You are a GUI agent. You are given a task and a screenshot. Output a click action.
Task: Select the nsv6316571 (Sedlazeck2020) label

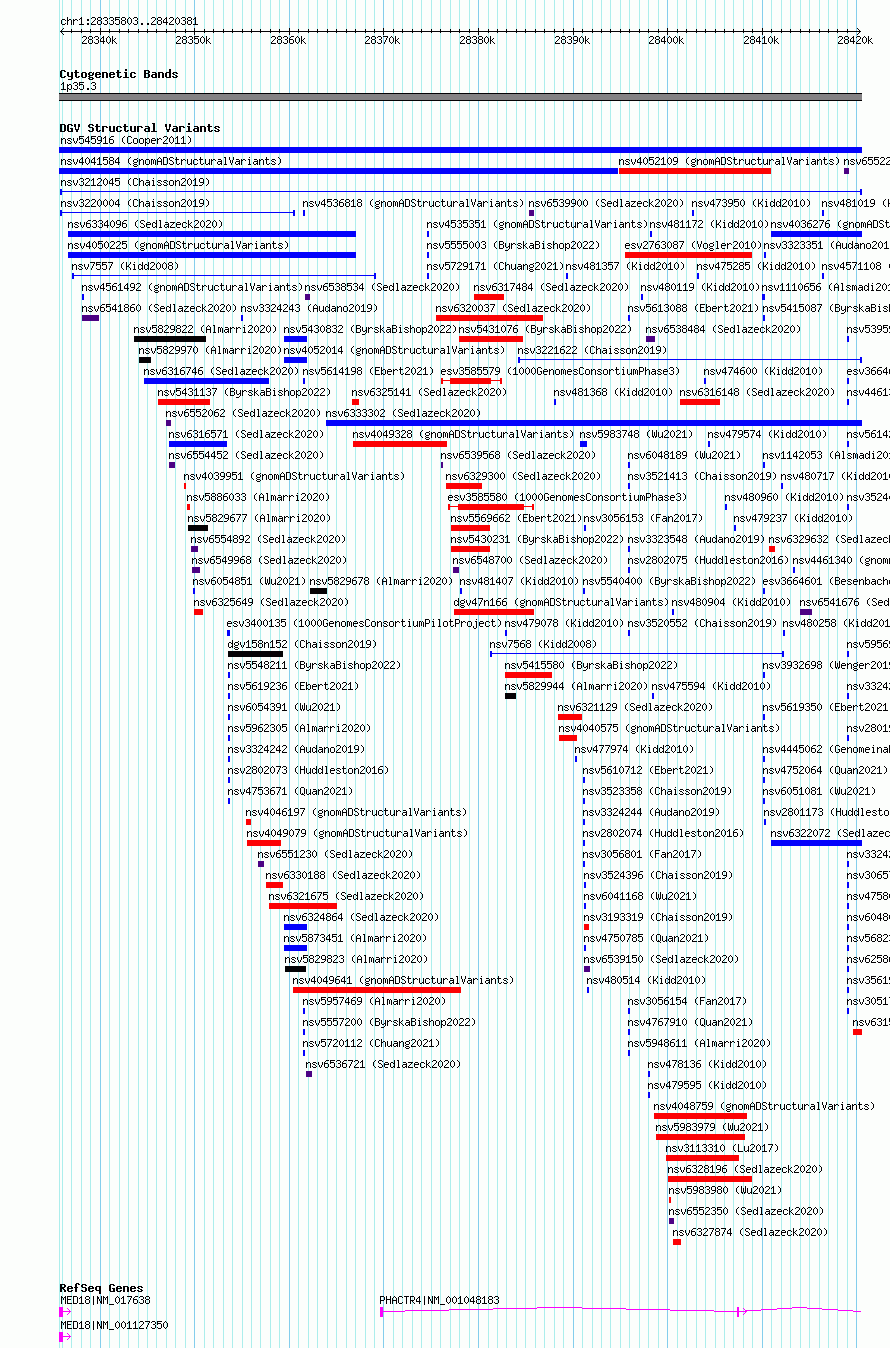[247, 434]
